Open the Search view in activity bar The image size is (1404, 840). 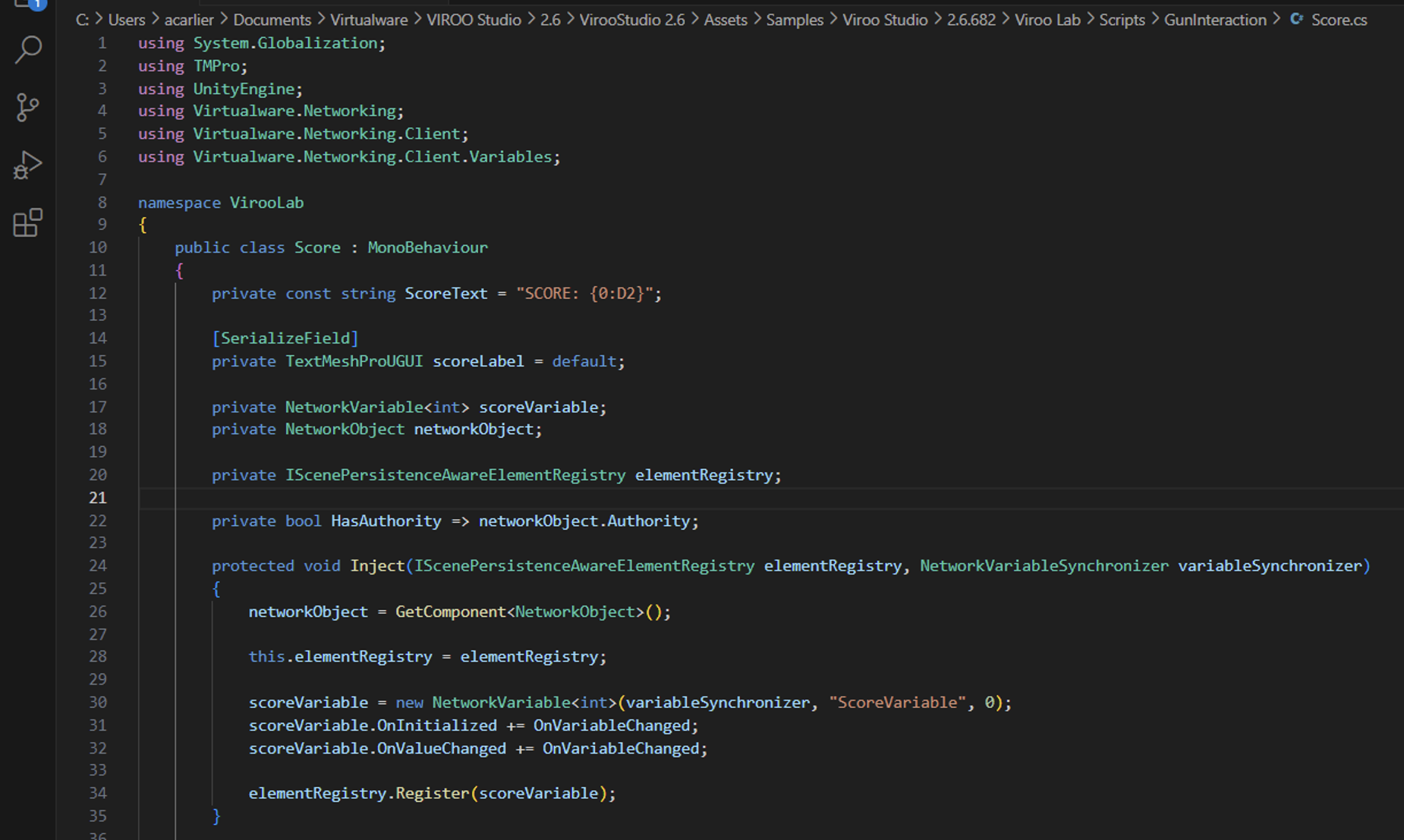(x=28, y=50)
